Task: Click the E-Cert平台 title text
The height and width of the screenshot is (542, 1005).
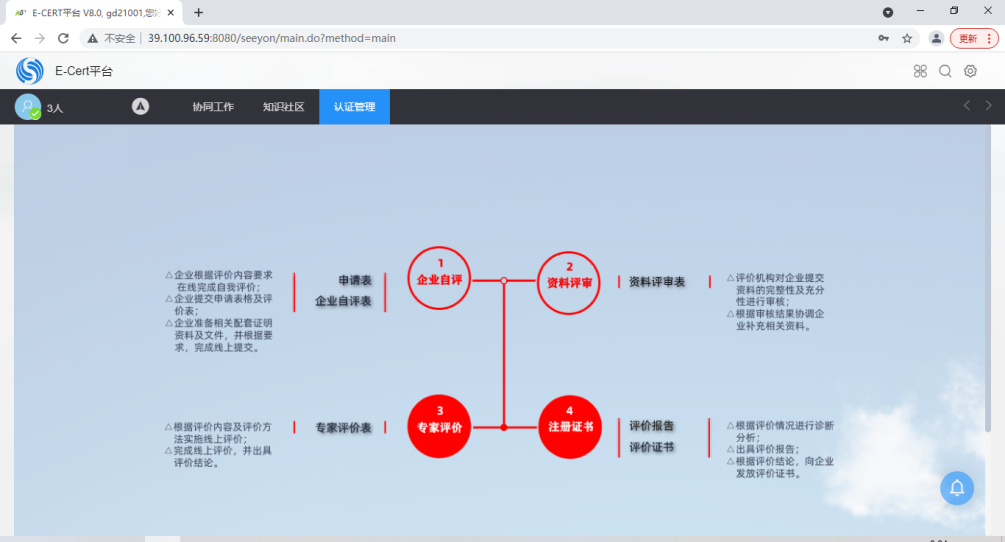Action: 84,71
